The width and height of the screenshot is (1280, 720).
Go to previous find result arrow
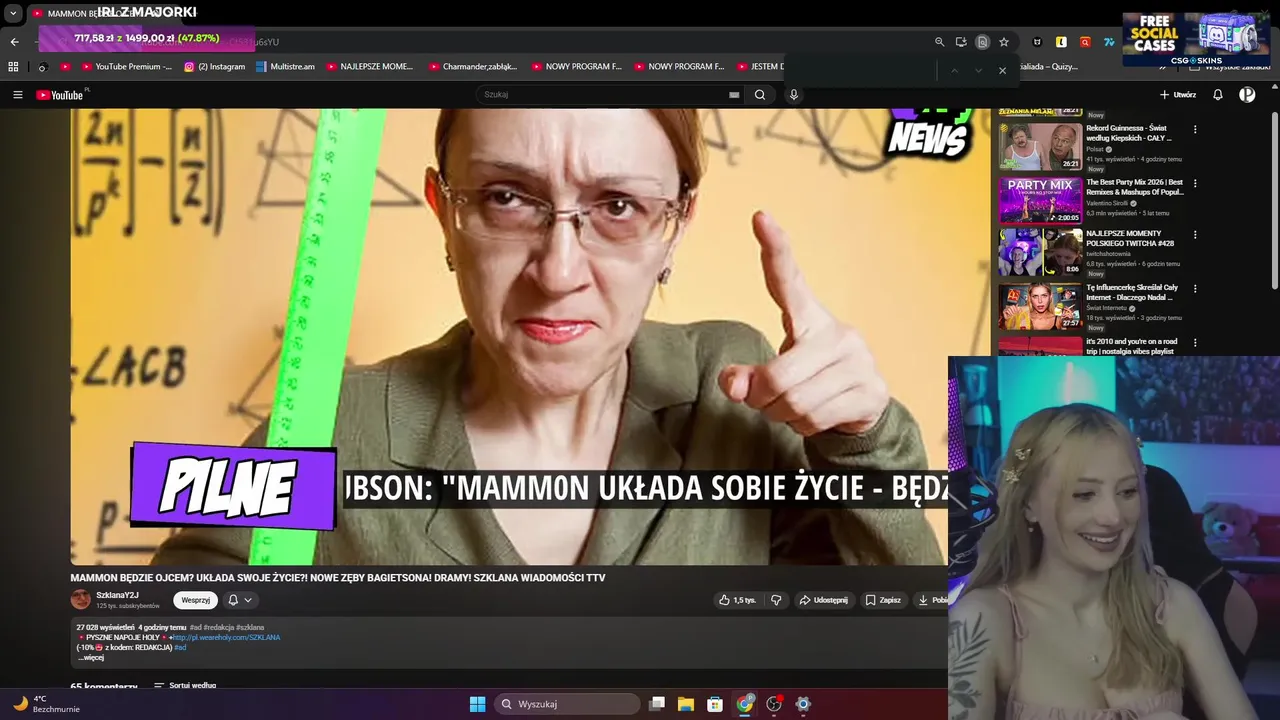[954, 71]
